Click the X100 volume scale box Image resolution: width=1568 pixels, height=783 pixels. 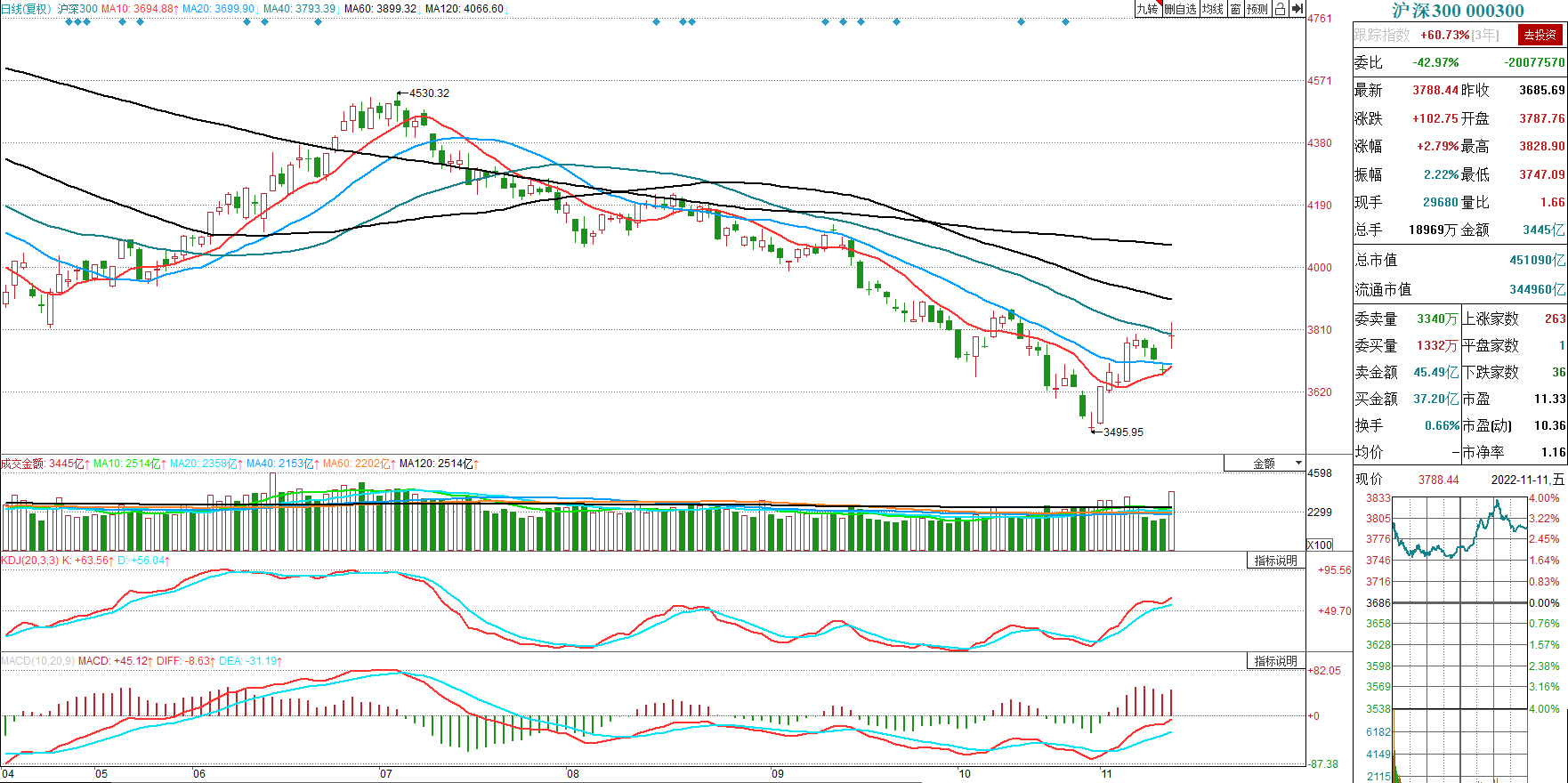click(1319, 545)
